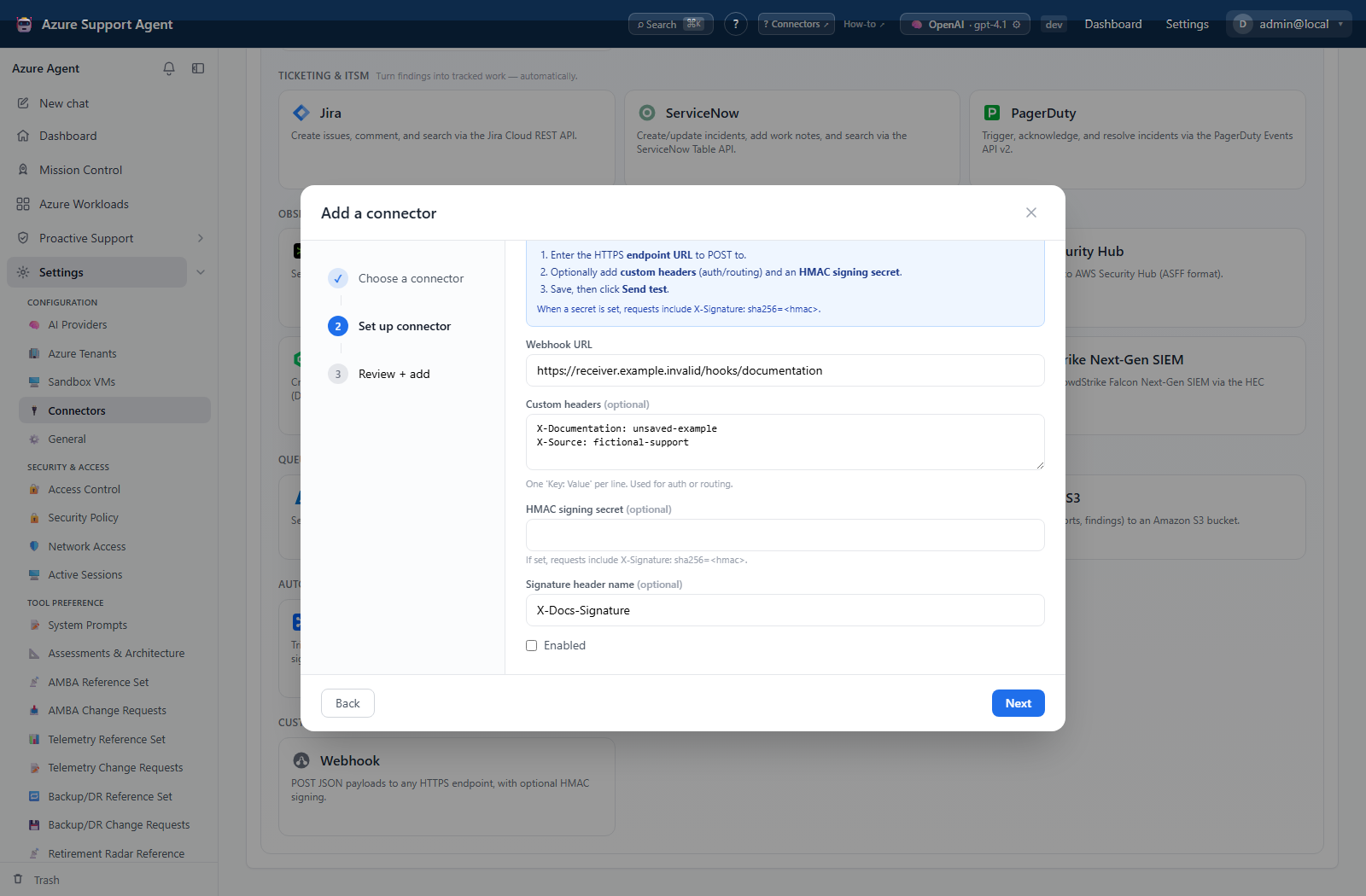Click the ServiceNow connector icon

point(647,113)
